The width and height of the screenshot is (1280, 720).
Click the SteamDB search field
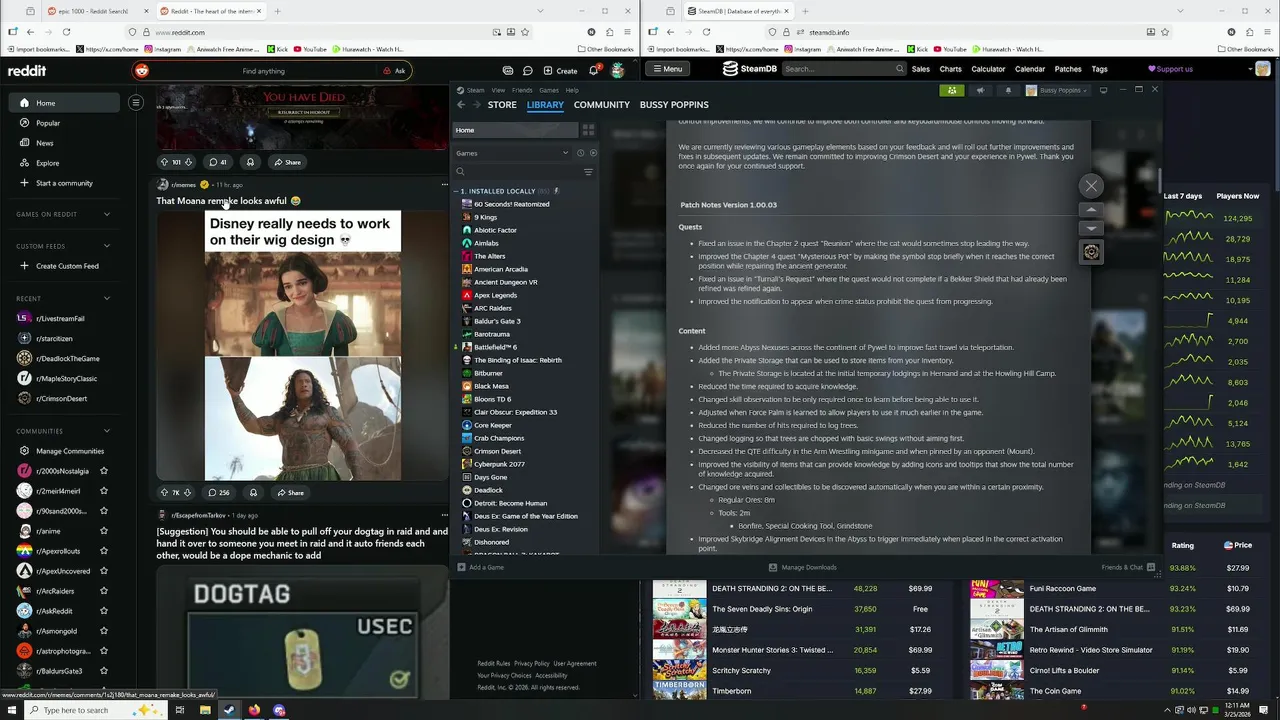(x=842, y=69)
